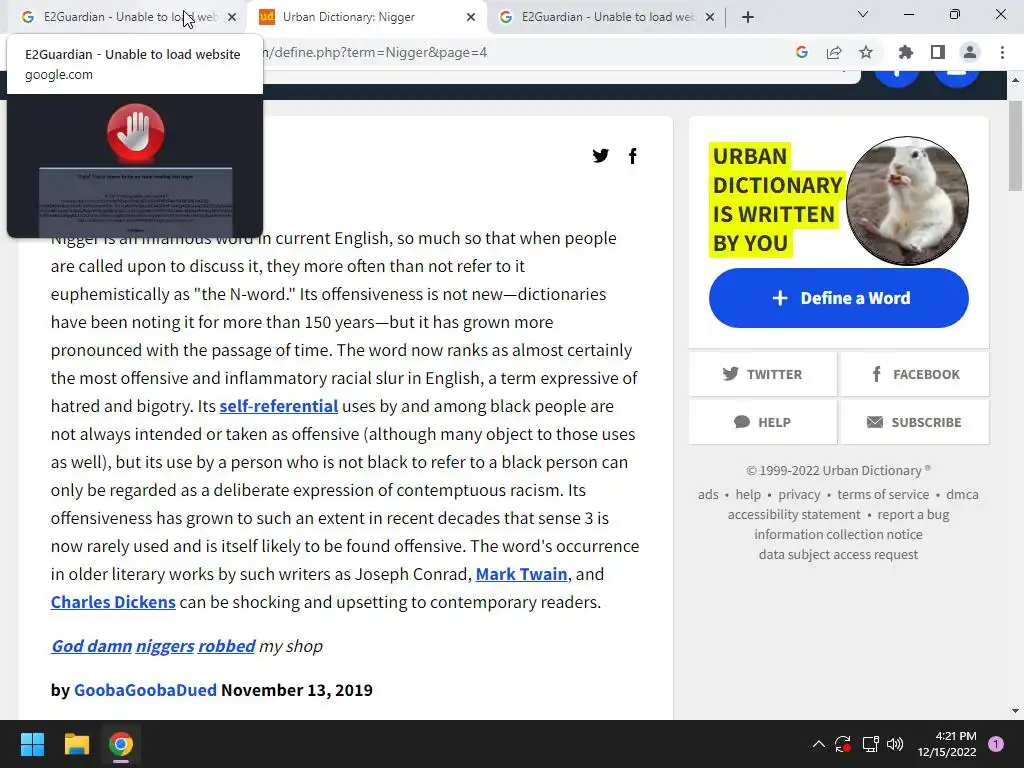This screenshot has width=1024, height=768.
Task: Open the footer help link
Action: click(748, 494)
